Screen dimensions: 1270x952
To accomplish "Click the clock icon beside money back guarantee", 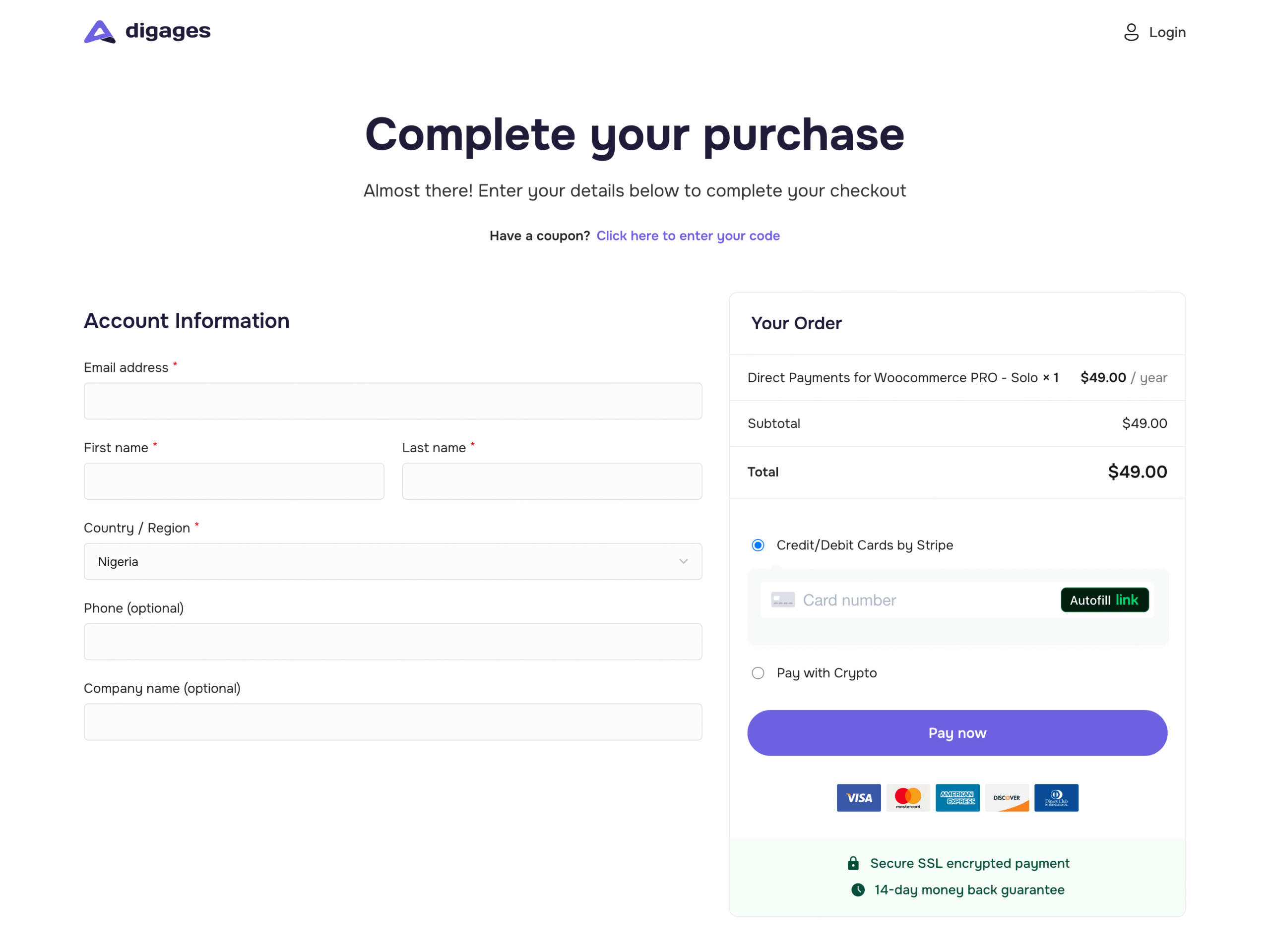I will (x=858, y=890).
